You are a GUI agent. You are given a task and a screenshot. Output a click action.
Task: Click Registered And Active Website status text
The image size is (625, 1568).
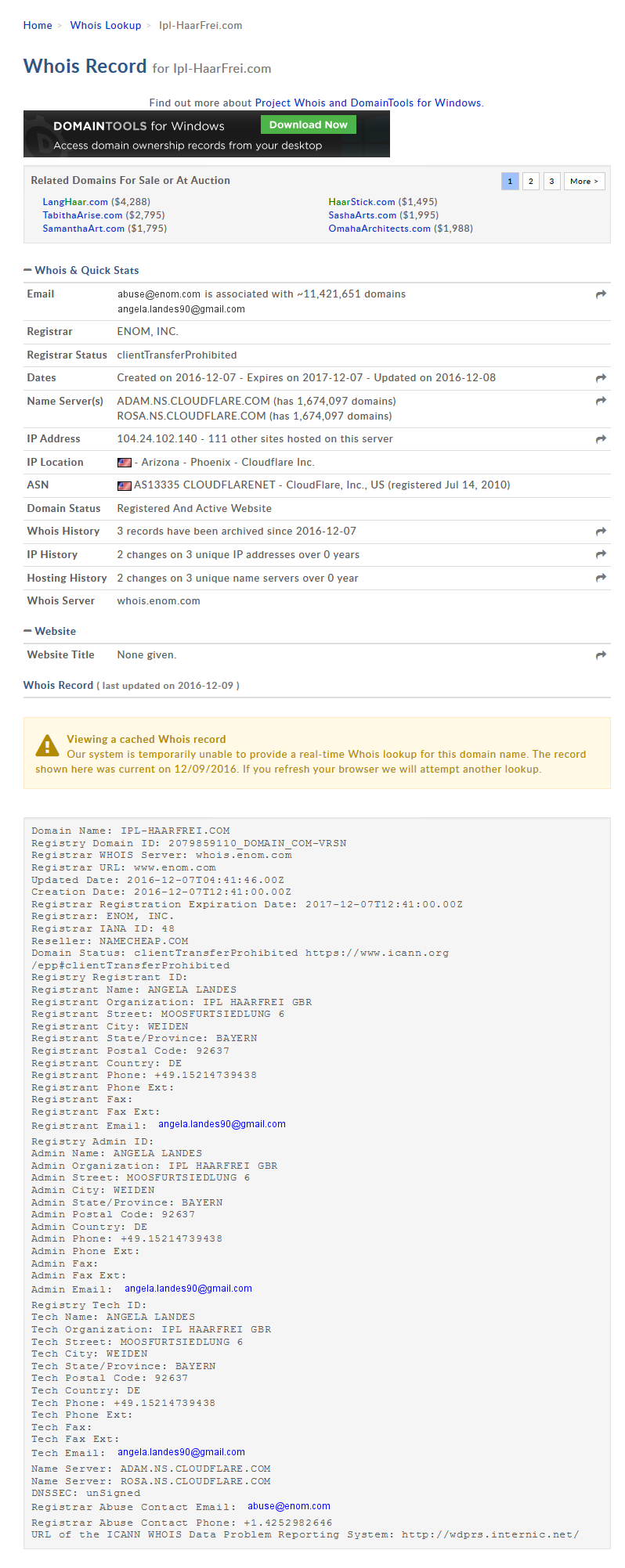(x=194, y=509)
